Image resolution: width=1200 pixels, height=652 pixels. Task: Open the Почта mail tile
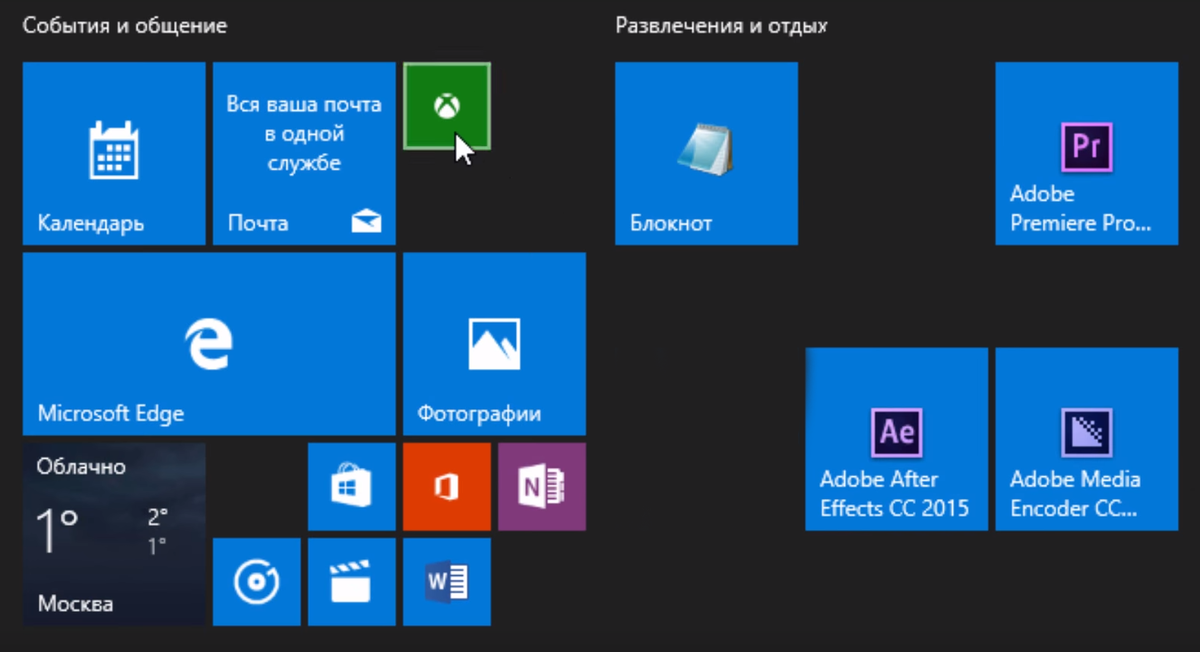point(304,153)
